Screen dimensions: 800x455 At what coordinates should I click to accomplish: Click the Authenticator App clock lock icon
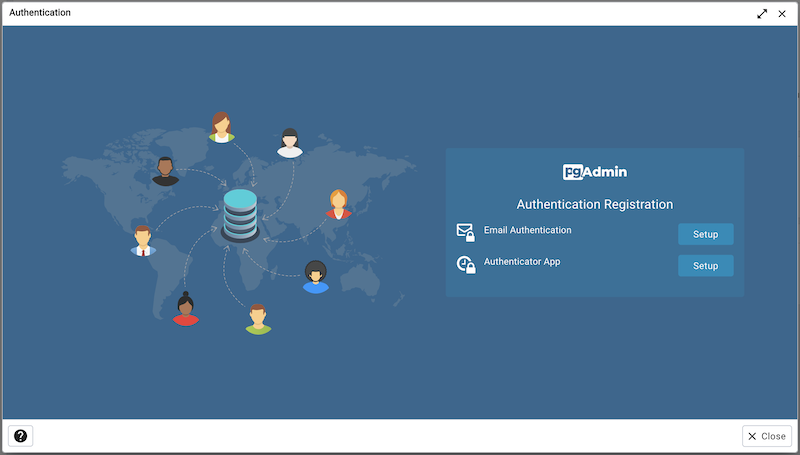click(465, 265)
